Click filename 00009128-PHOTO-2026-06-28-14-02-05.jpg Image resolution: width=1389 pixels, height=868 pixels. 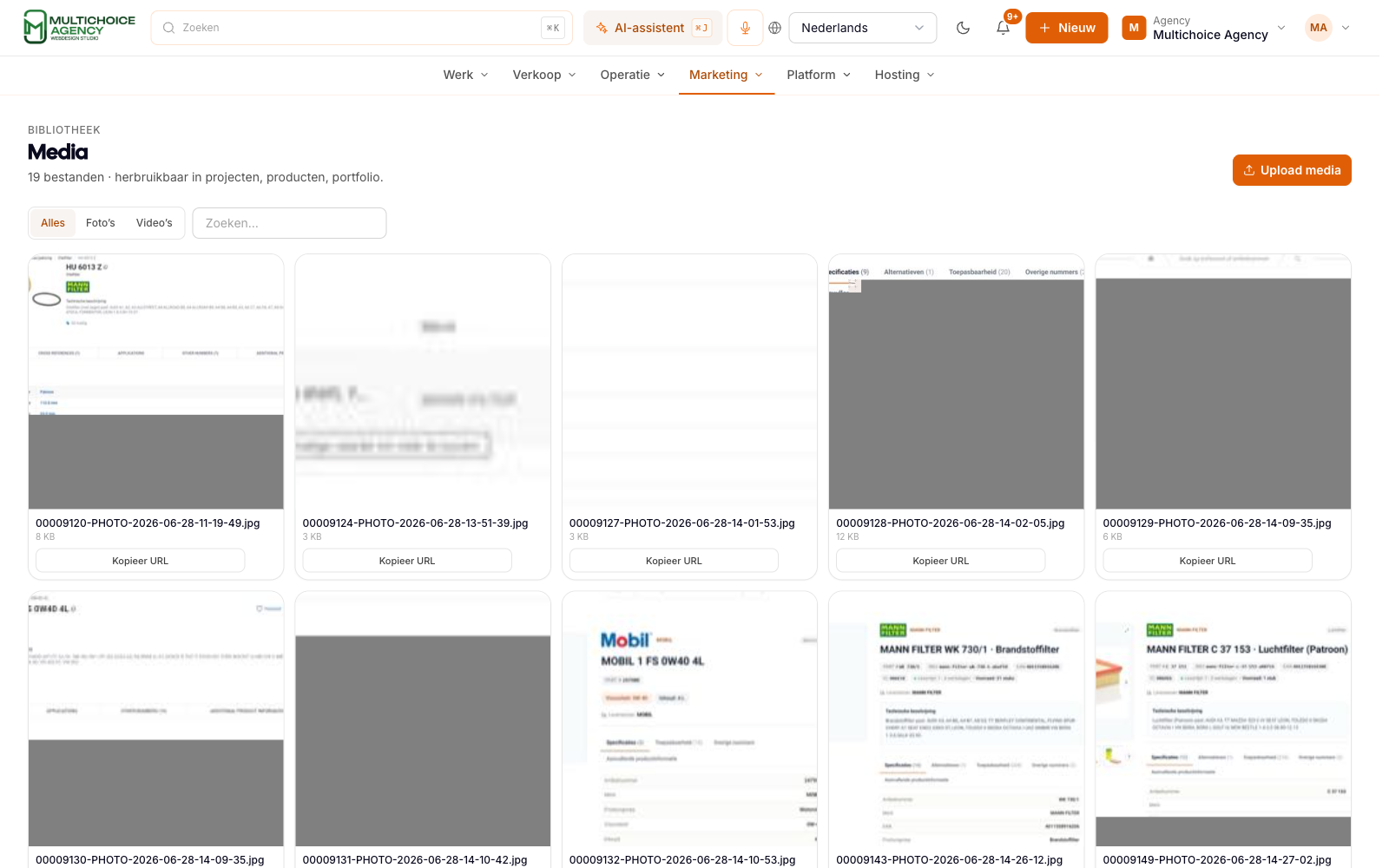coord(951,523)
